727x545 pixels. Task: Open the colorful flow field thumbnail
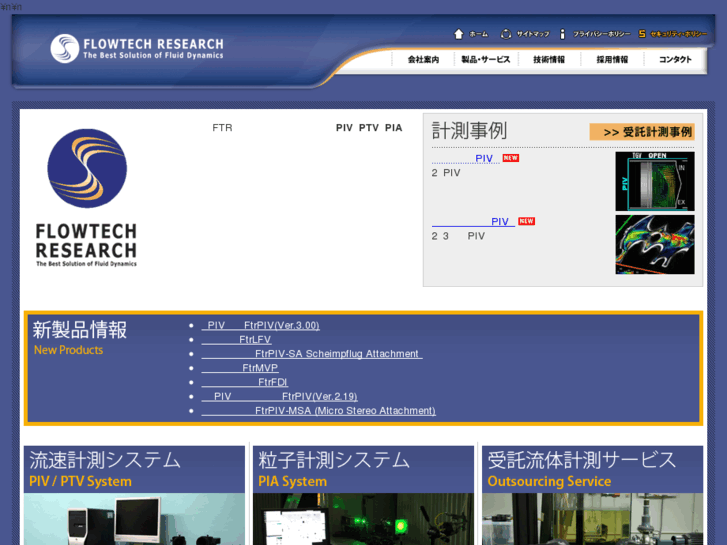[x=655, y=244]
